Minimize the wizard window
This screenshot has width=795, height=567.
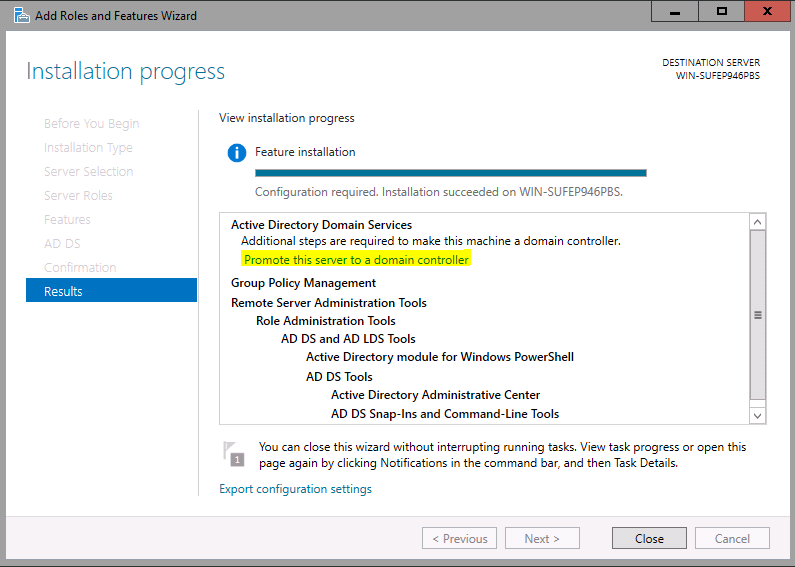pyautogui.click(x=675, y=12)
